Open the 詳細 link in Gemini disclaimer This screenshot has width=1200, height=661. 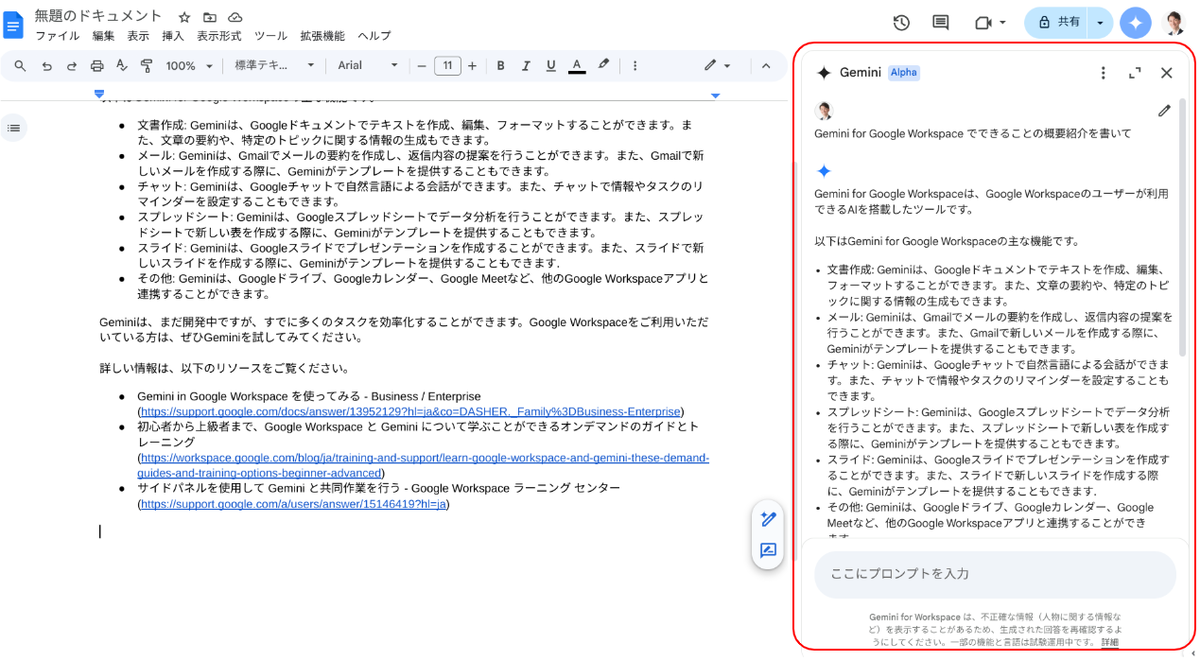[x=1110, y=642]
